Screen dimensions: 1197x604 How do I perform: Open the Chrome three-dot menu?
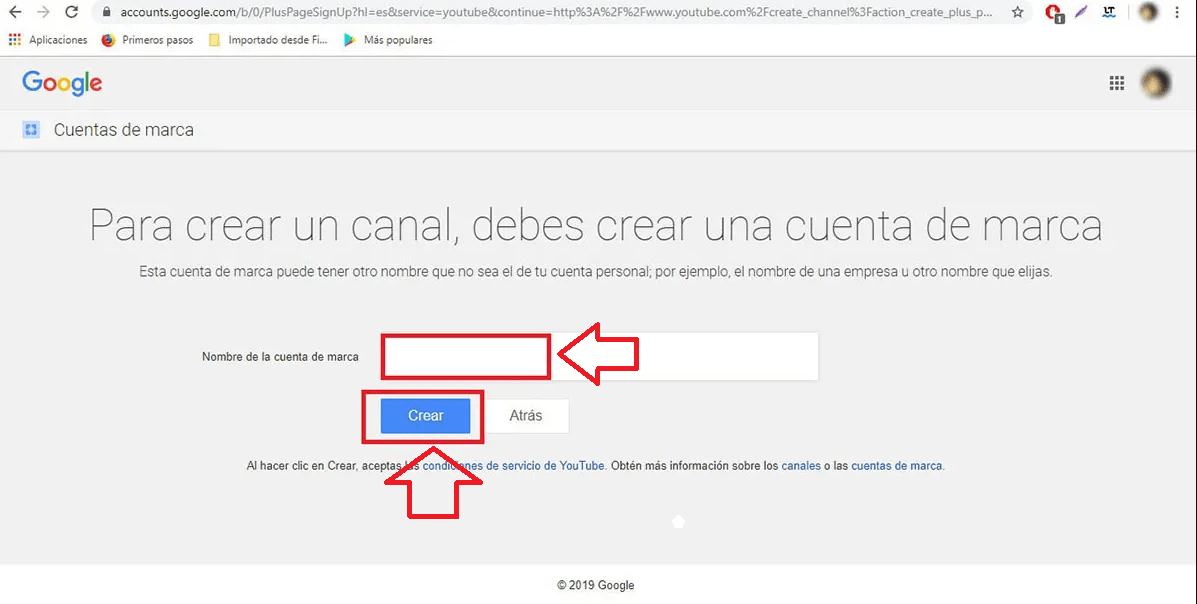coord(1177,12)
